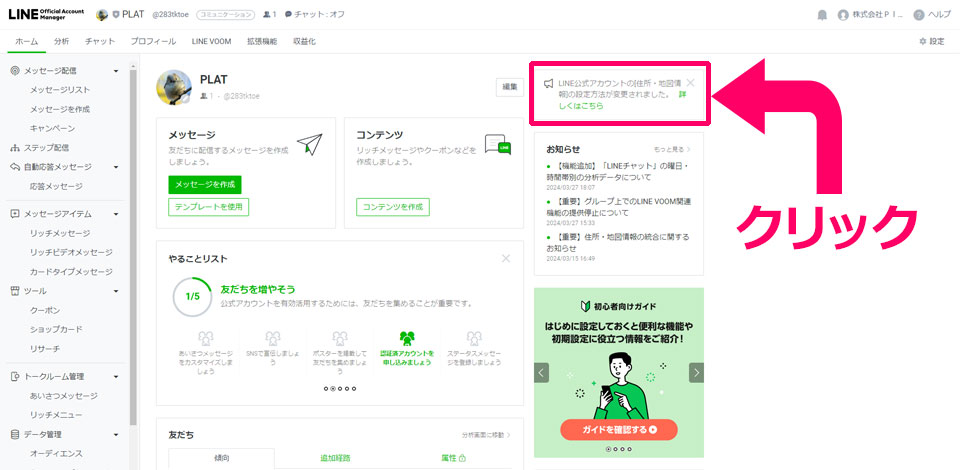Open 分析画面に移動 in the 友だち panel

point(486,435)
